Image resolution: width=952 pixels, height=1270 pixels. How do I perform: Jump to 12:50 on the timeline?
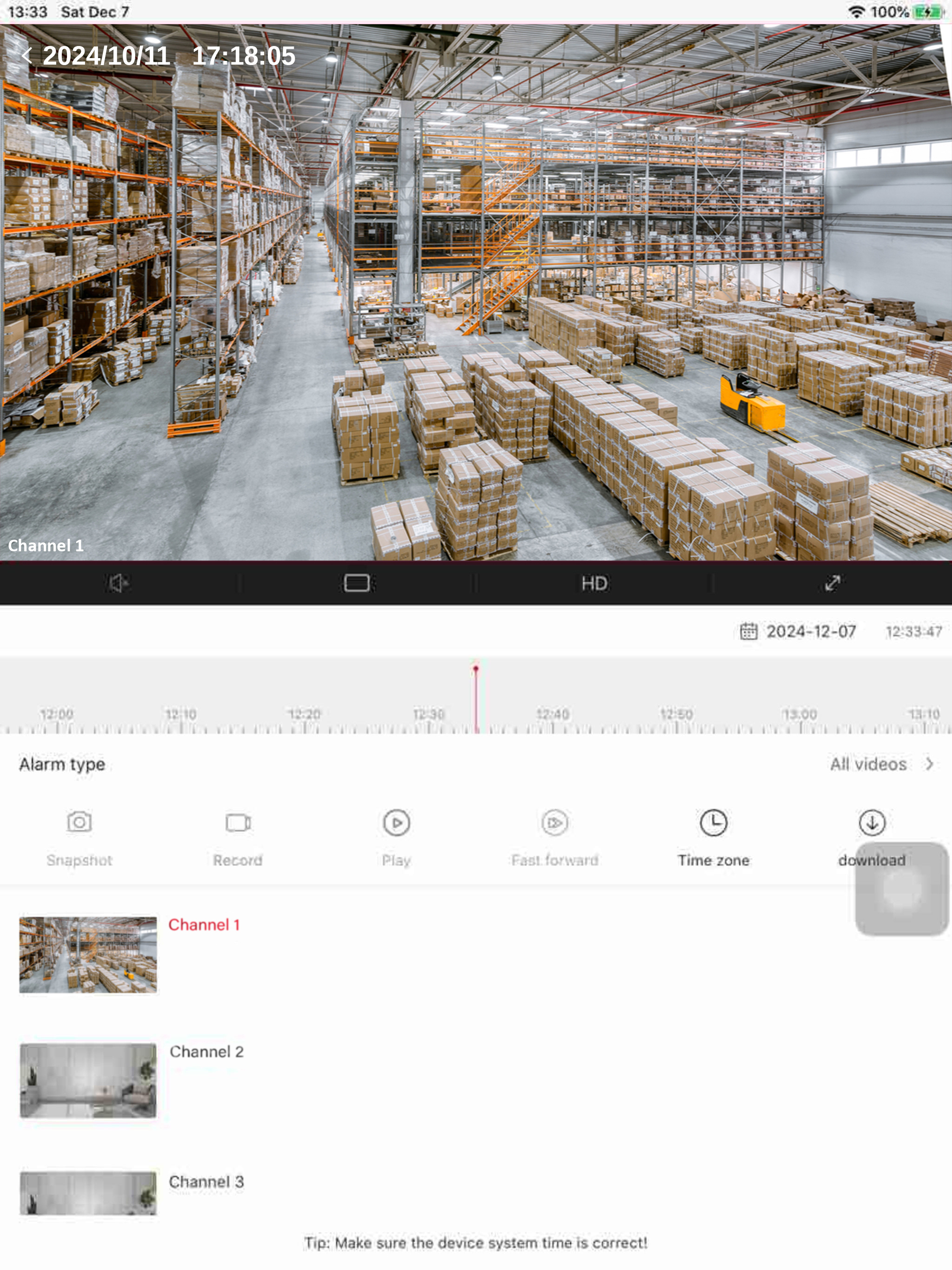coord(676,714)
